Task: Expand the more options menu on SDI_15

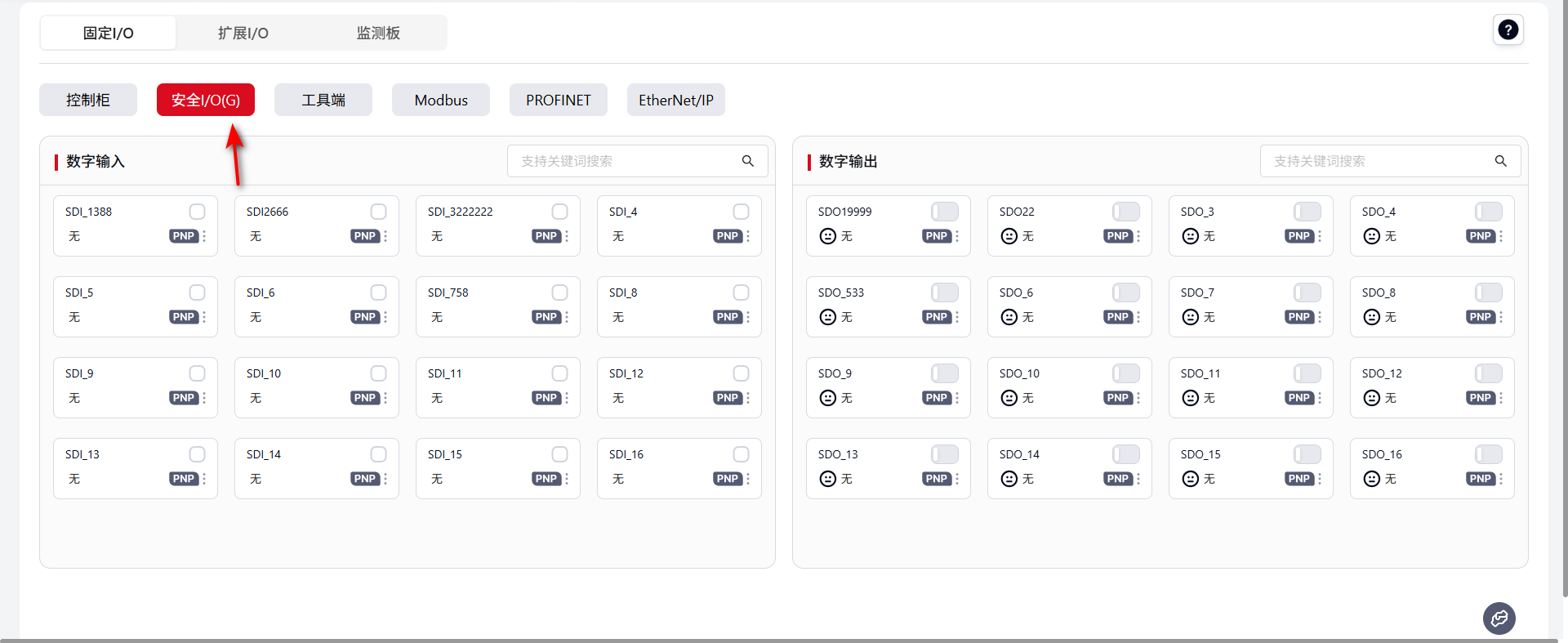Action: (567, 479)
